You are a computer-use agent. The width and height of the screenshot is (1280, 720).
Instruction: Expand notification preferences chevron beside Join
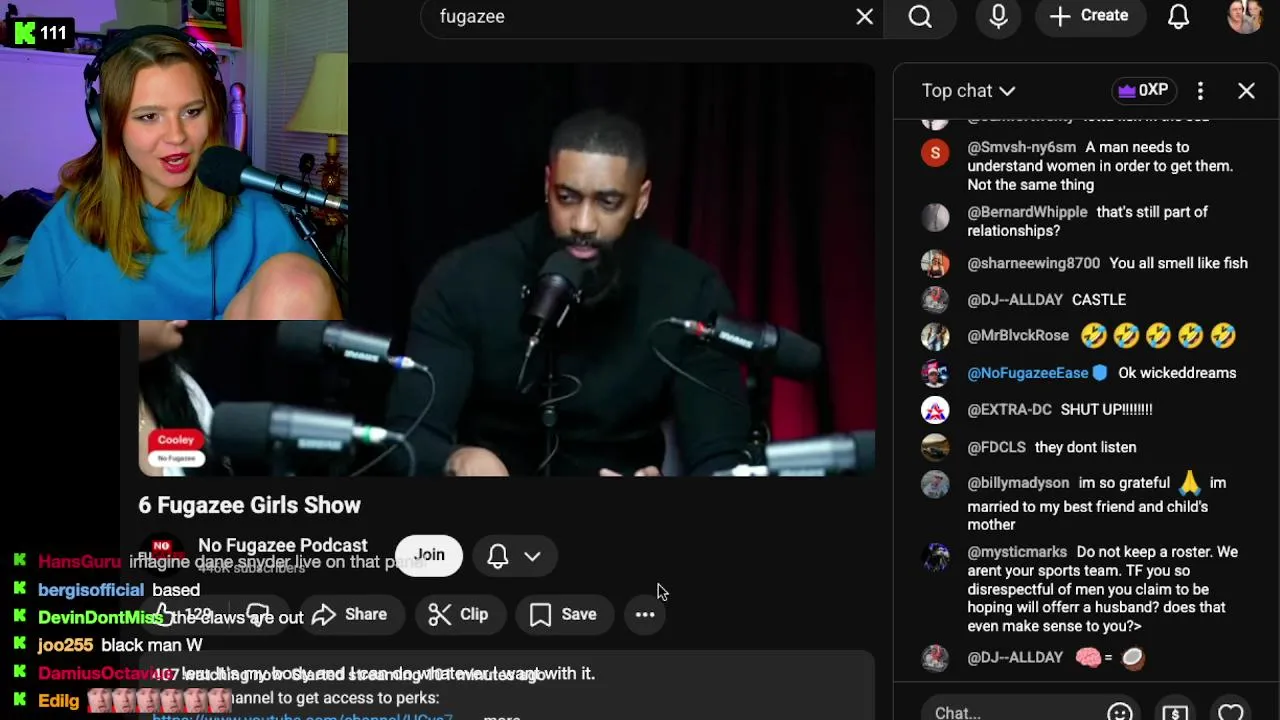tap(532, 556)
